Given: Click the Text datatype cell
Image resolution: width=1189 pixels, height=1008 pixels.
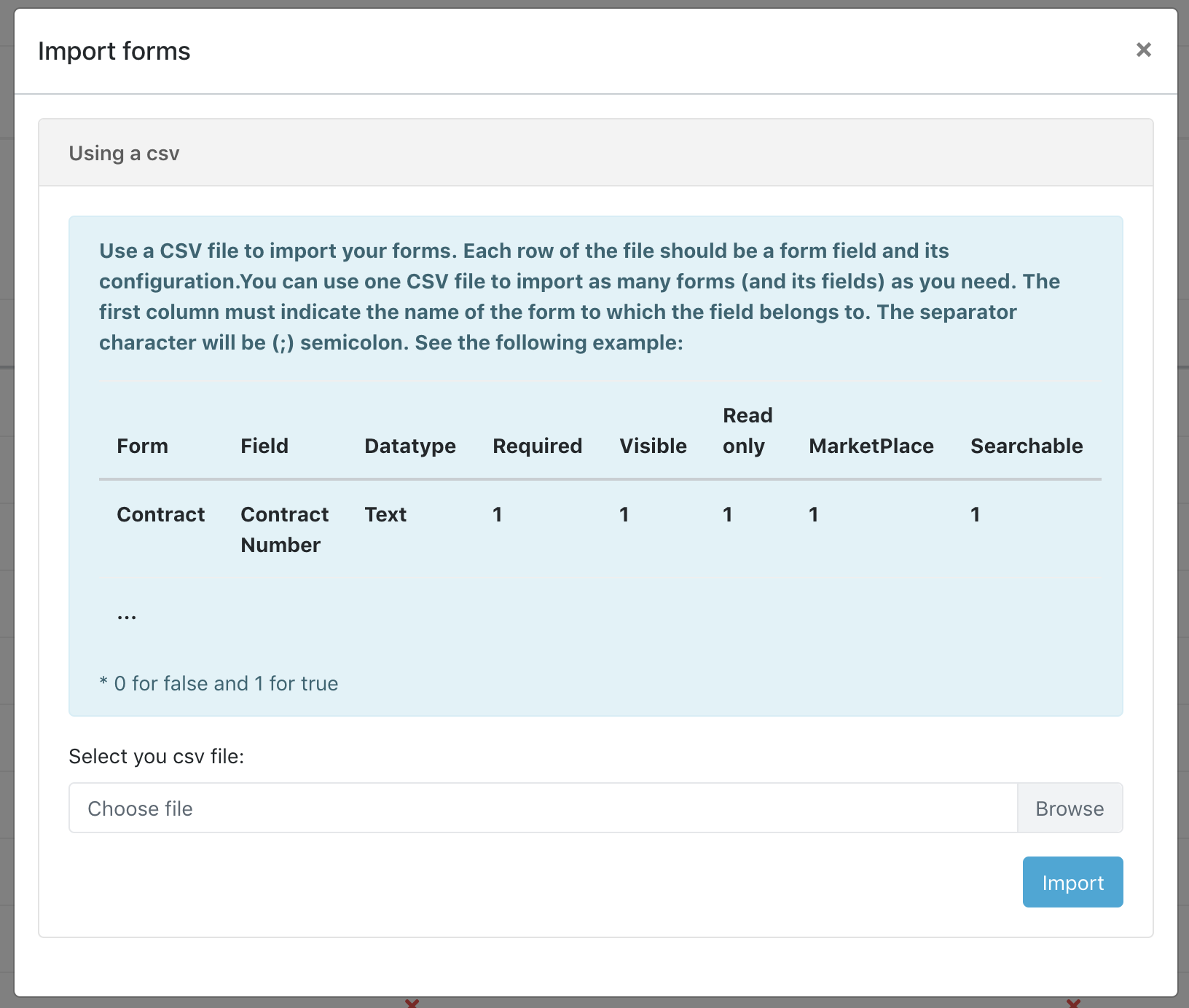Looking at the screenshot, I should [385, 514].
